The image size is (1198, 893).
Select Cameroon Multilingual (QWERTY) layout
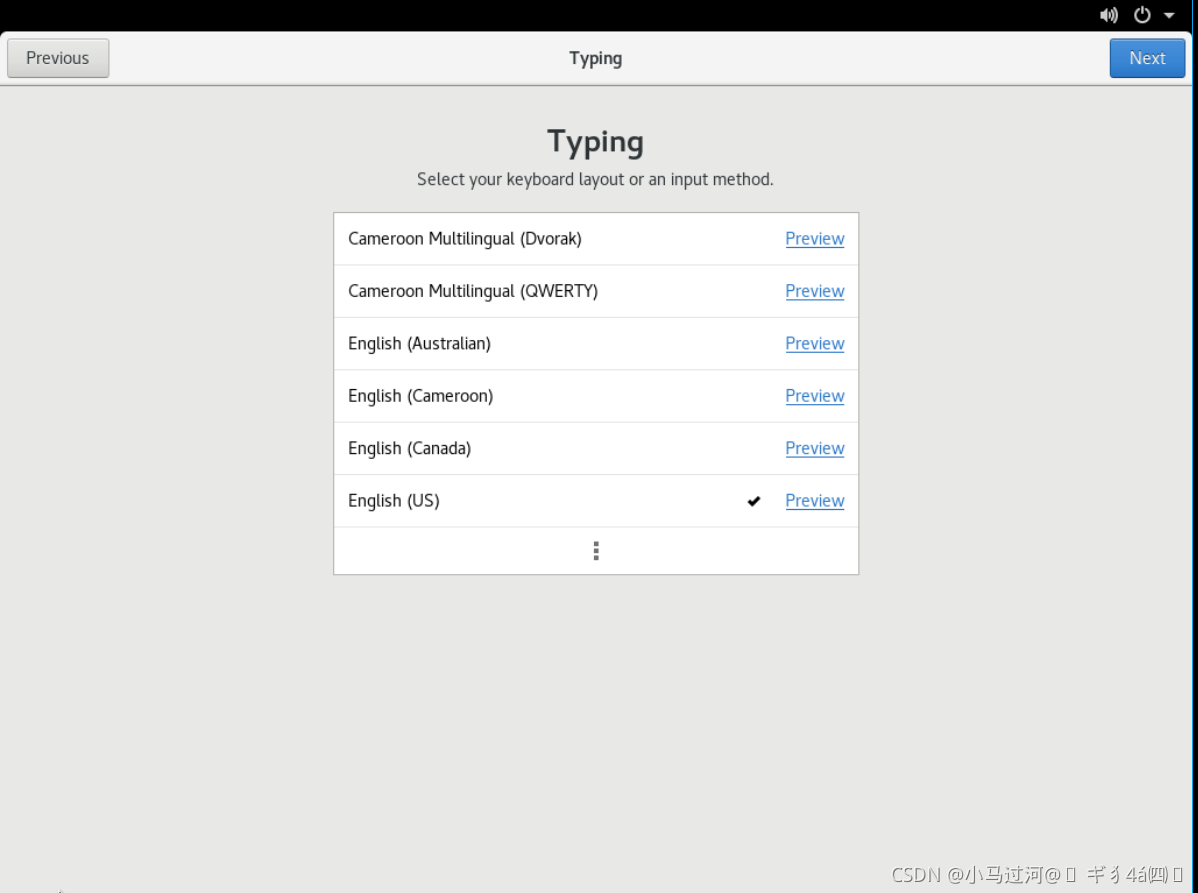(596, 291)
